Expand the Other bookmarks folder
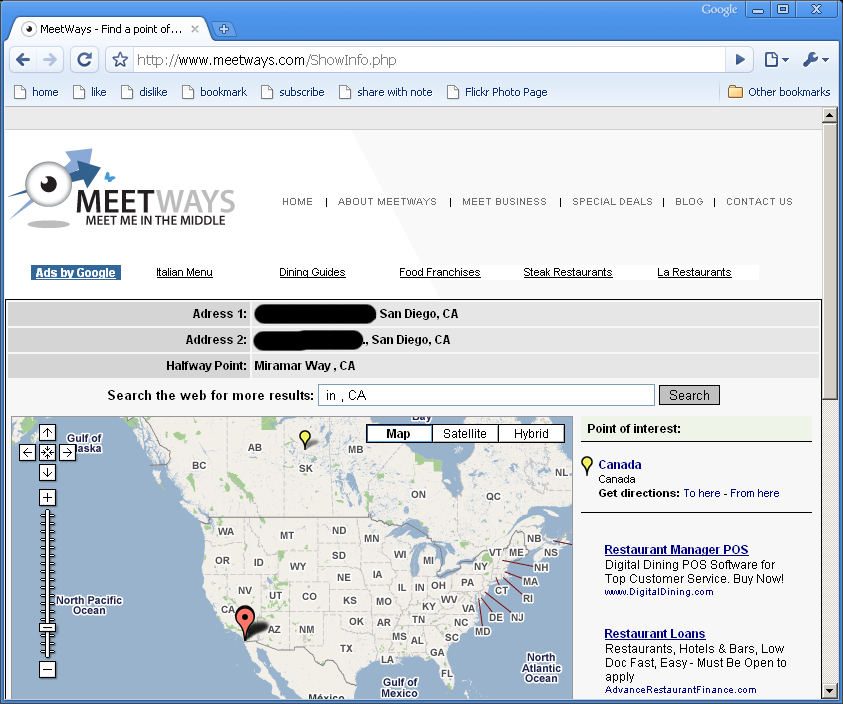The height and width of the screenshot is (704, 843). pyautogui.click(x=779, y=92)
